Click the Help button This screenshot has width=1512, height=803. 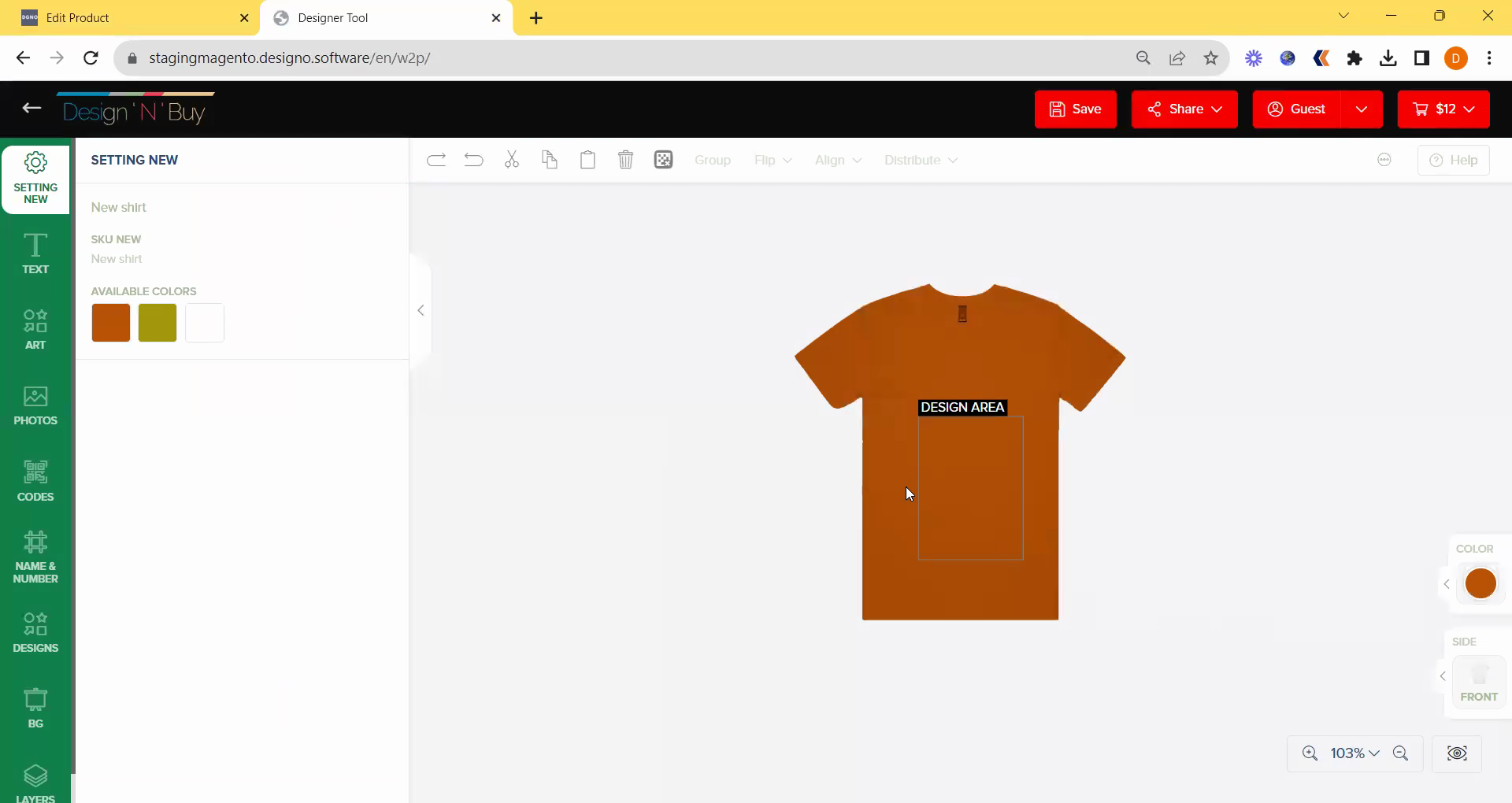click(1453, 160)
